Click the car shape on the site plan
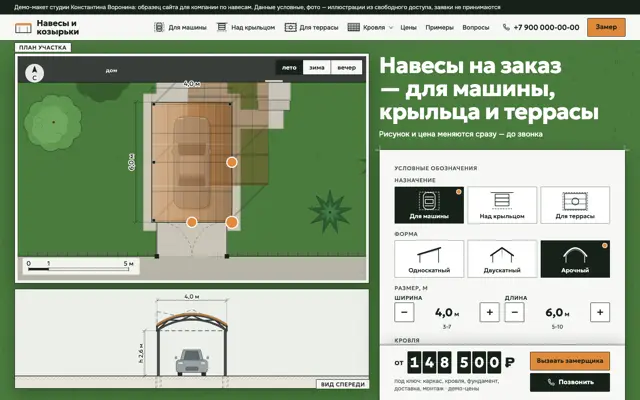Viewport: 640px width, 400px height. (192, 163)
